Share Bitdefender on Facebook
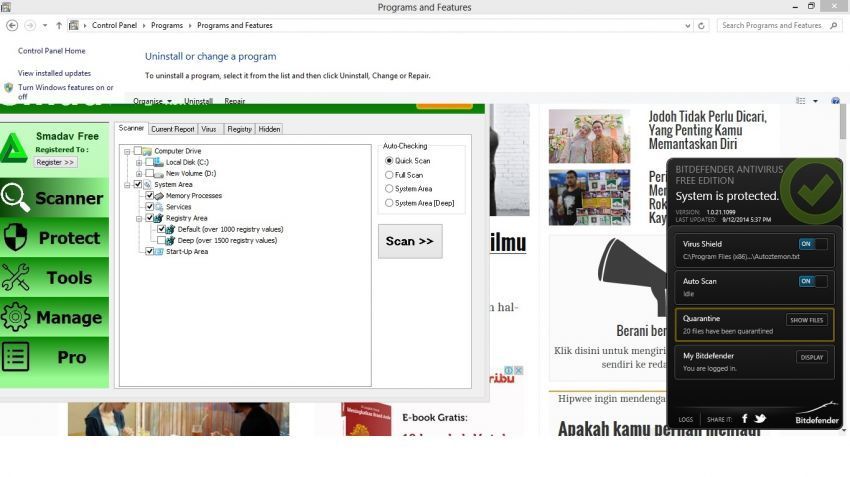 [x=744, y=418]
